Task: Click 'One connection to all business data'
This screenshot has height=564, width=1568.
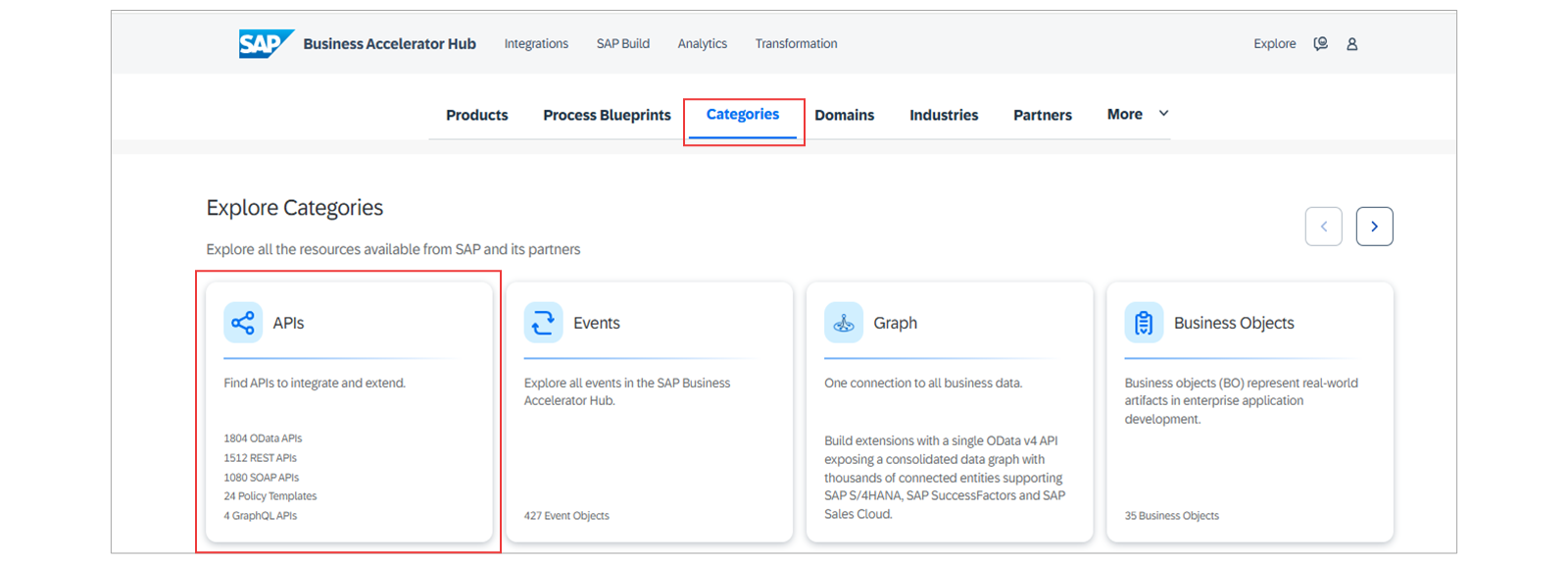Action: tap(923, 384)
